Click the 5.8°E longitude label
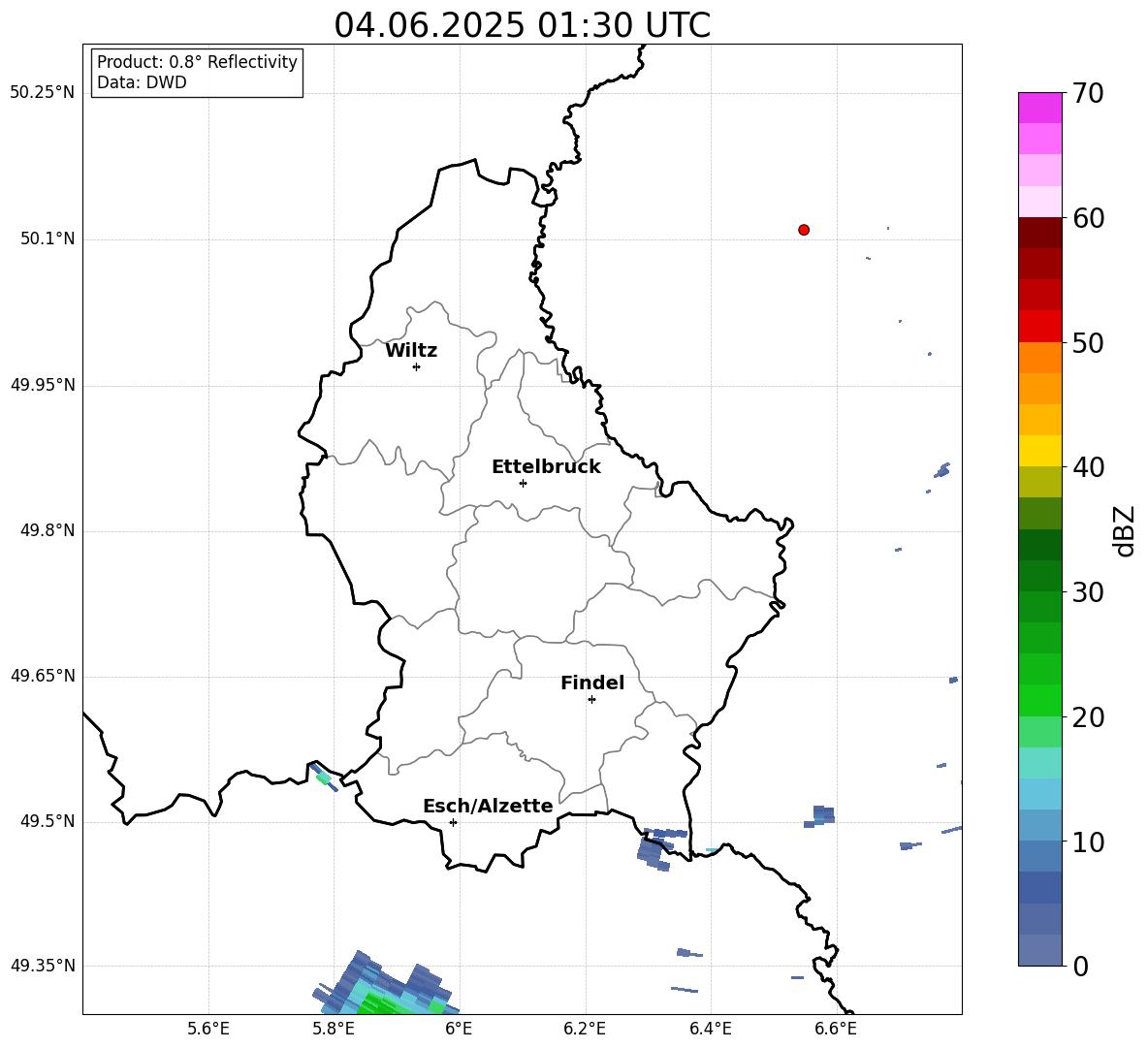This screenshot has width=1148, height=1048. click(x=334, y=1029)
